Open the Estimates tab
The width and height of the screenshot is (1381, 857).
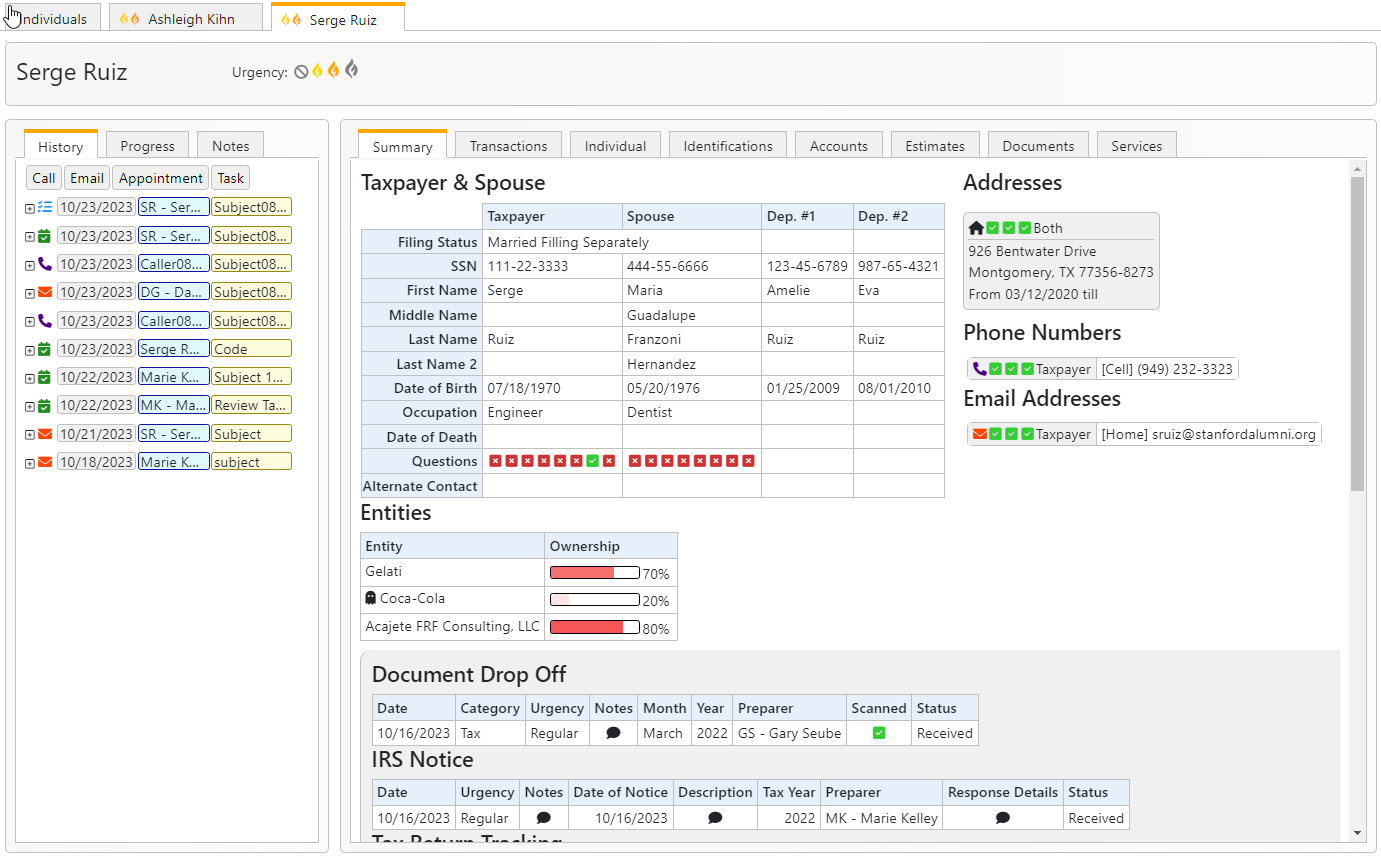coord(935,145)
